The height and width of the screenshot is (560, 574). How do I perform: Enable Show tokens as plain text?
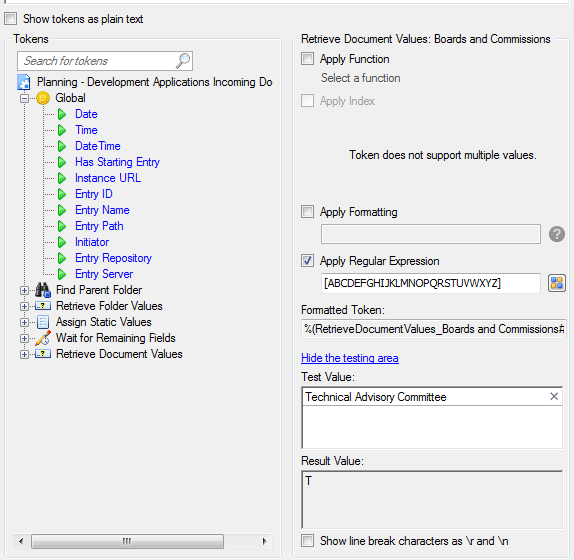coord(11,18)
